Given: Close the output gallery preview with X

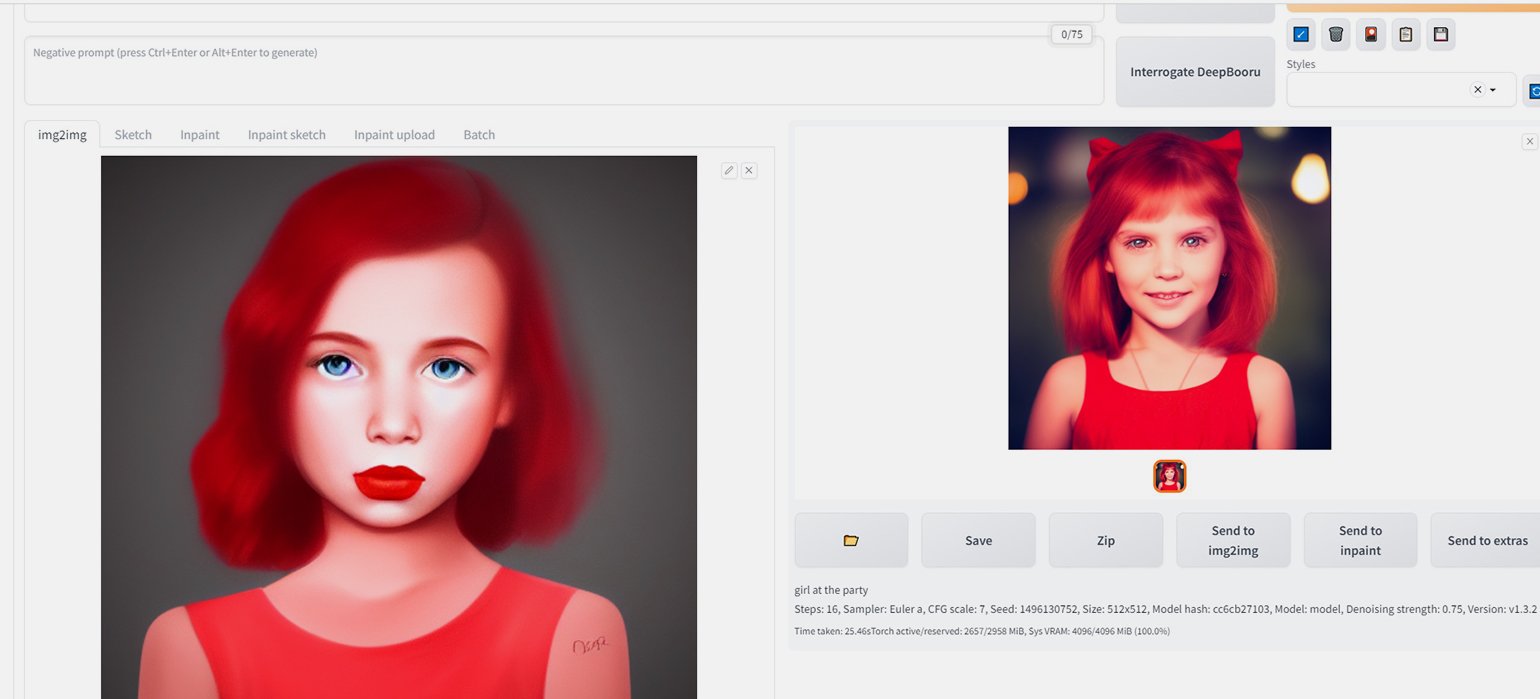Looking at the screenshot, I should pos(1529,142).
